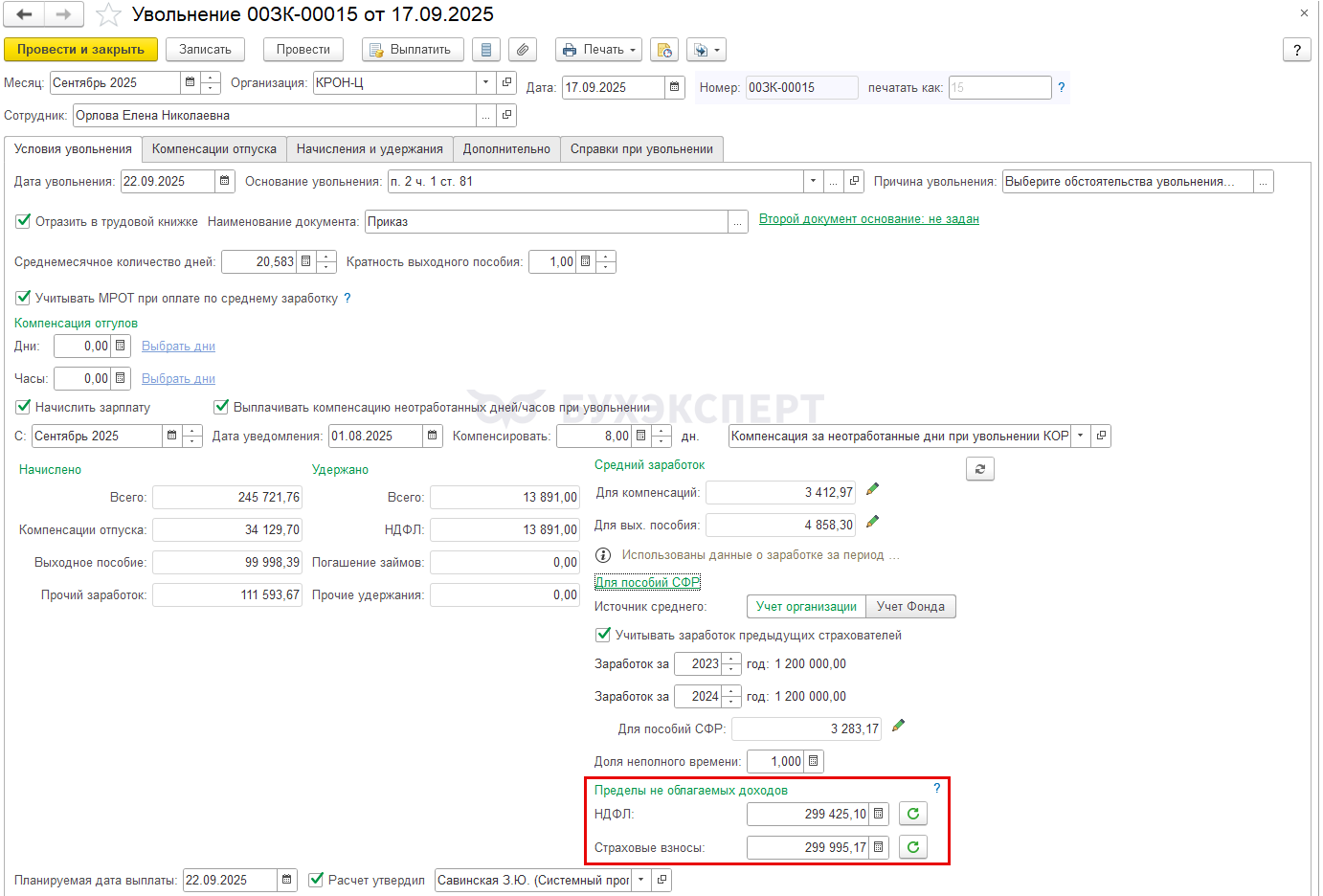Attach files using the paperclip icon
The width and height of the screenshot is (1323, 896).
[523, 50]
